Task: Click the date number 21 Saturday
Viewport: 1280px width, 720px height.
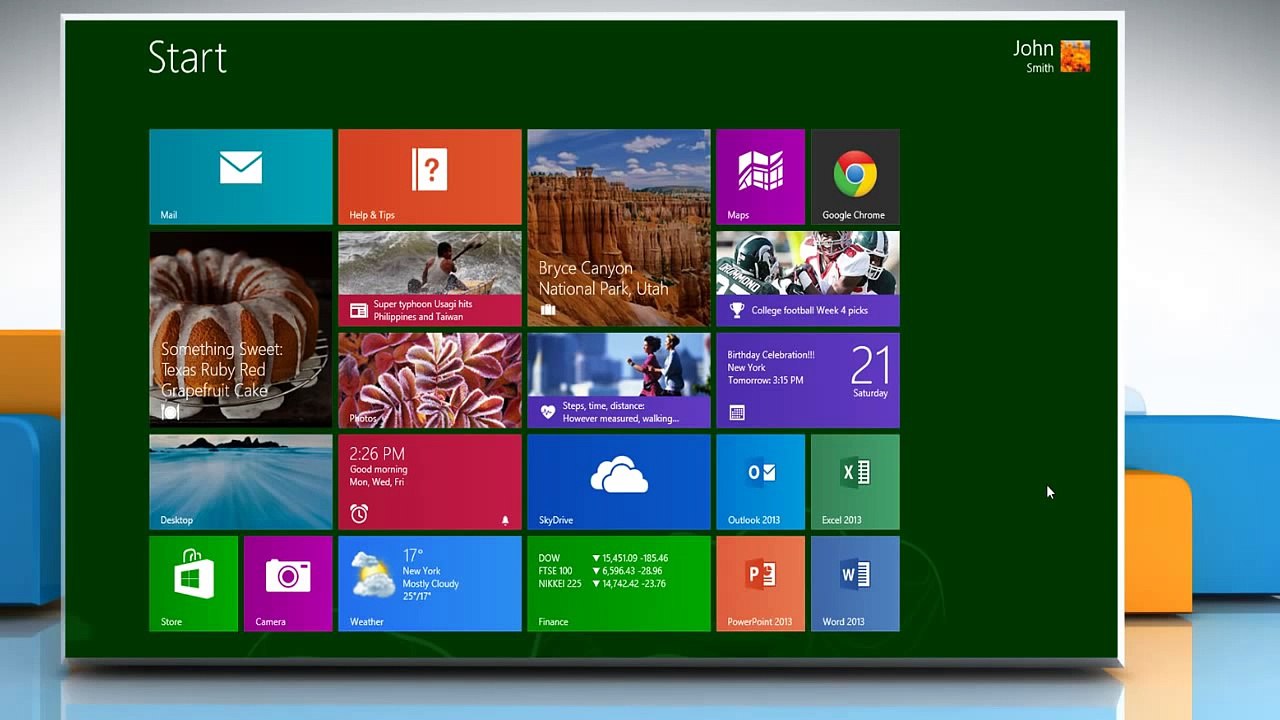Action: tap(869, 372)
